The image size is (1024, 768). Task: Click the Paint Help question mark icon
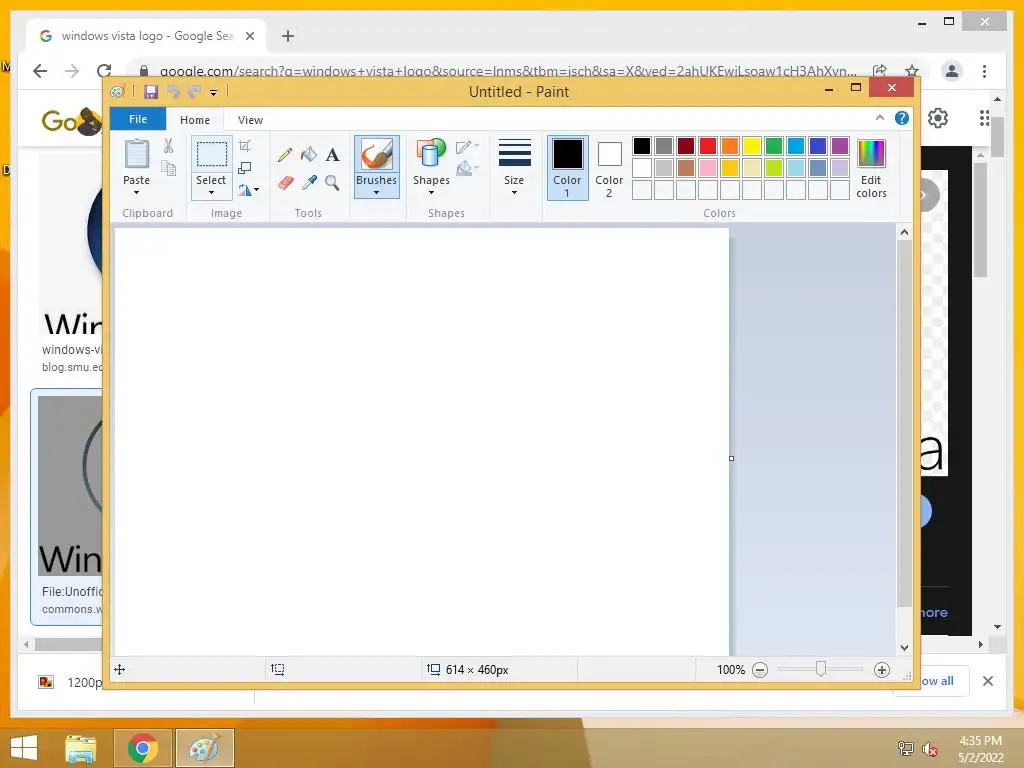pyautogui.click(x=902, y=118)
